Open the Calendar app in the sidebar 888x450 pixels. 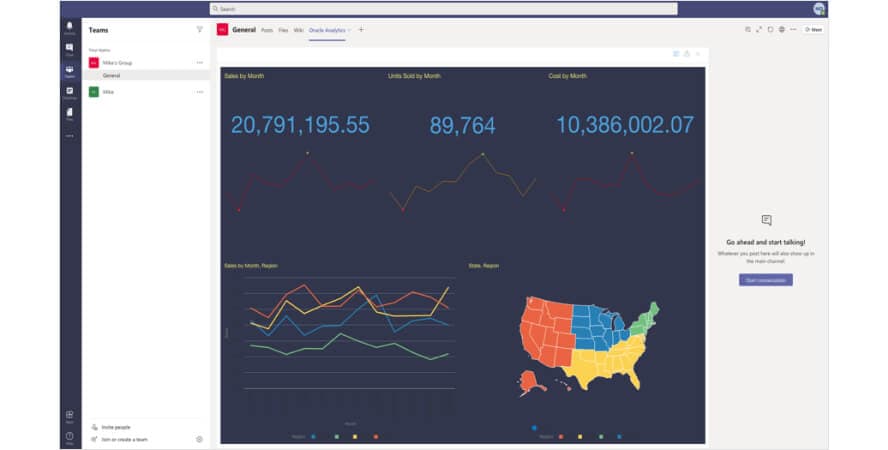click(69, 92)
